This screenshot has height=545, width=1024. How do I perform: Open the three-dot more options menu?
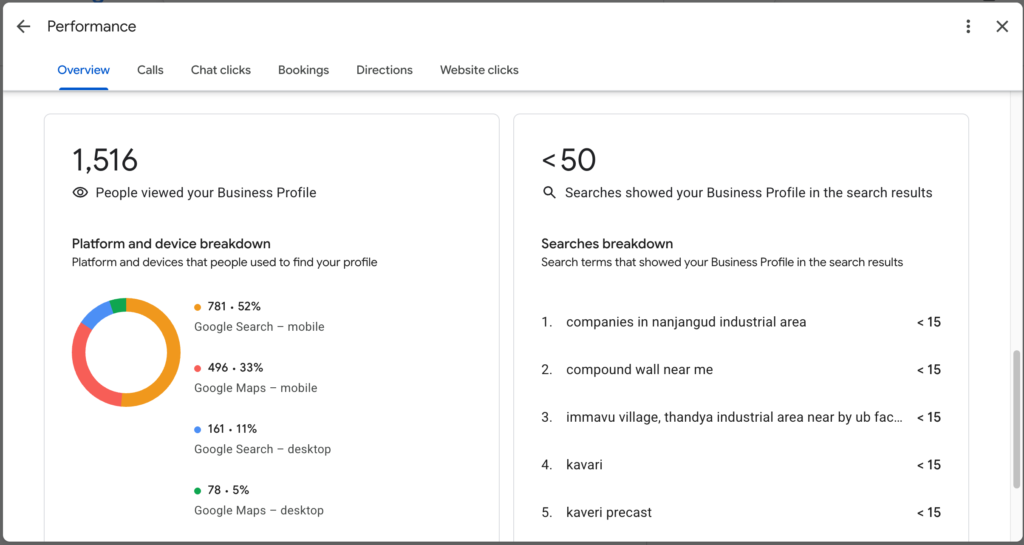coord(968,27)
